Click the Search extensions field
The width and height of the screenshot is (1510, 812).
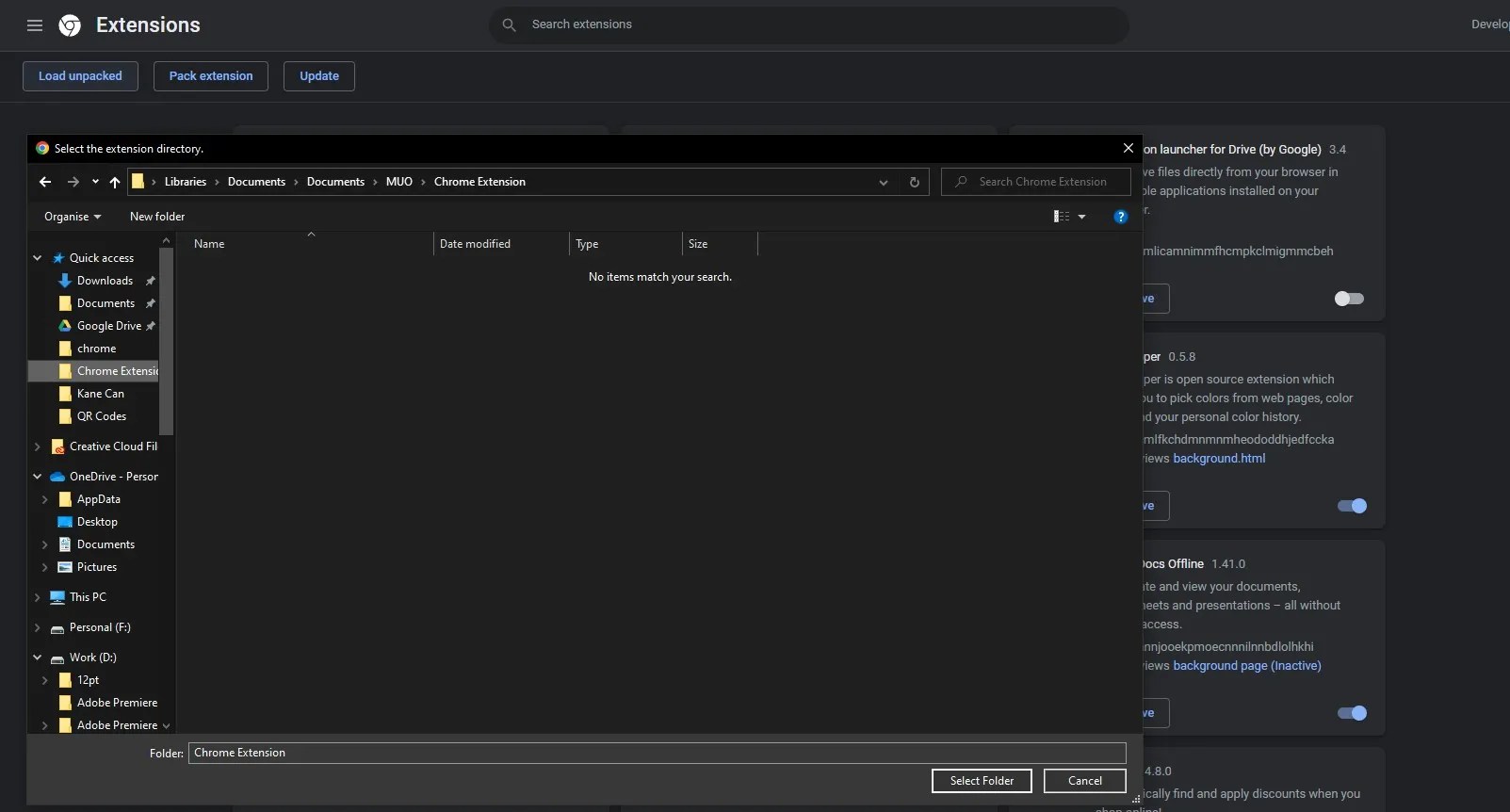point(809,24)
